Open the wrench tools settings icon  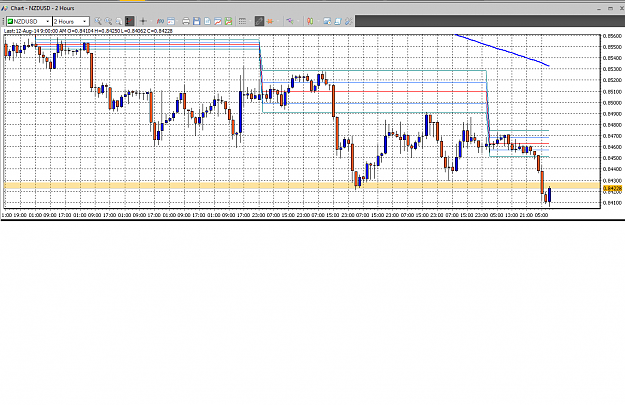pyautogui.click(x=348, y=21)
